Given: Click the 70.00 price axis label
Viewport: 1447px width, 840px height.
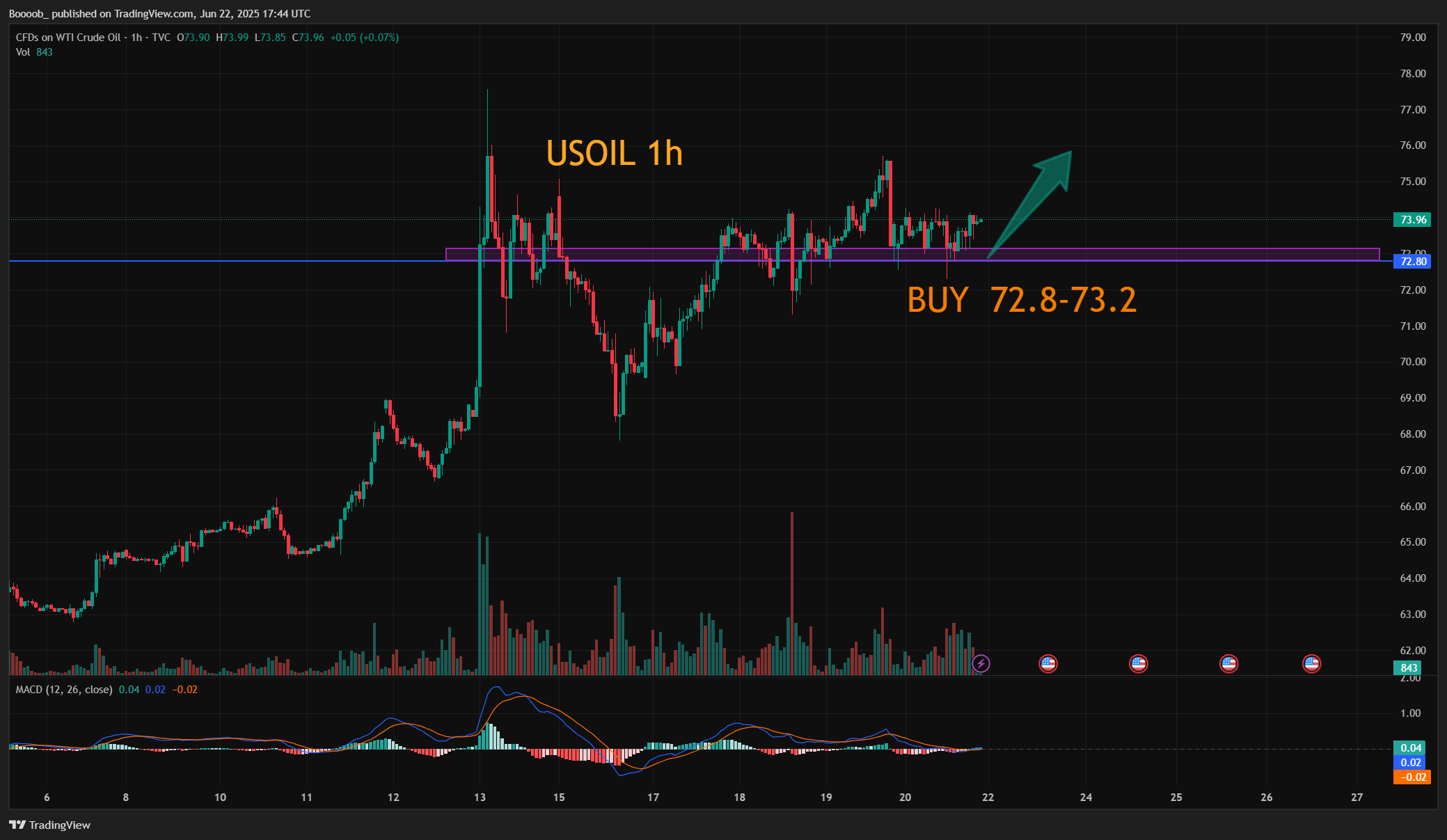Looking at the screenshot, I should coord(1413,362).
